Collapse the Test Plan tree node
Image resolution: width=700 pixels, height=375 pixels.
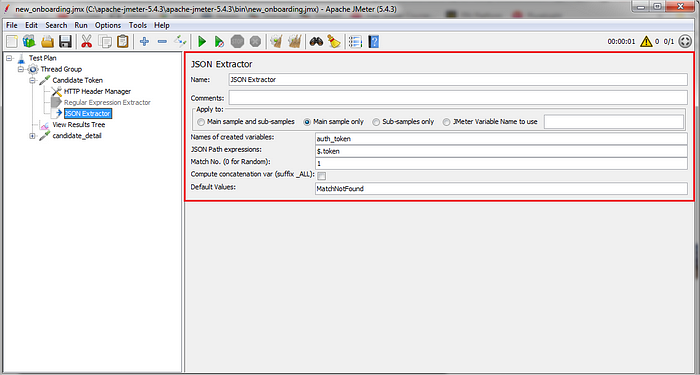pos(9,58)
